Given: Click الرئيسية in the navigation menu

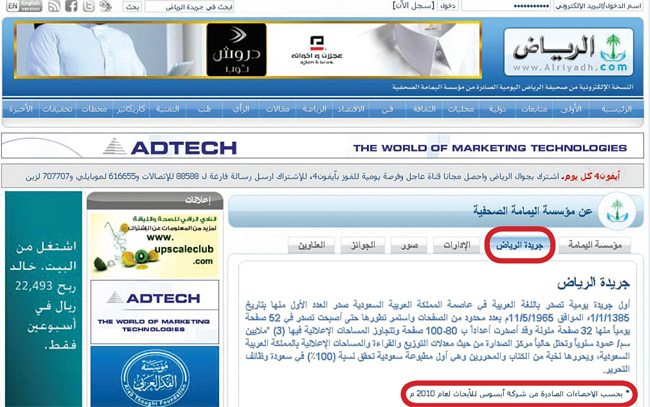Looking at the screenshot, I should tap(616, 108).
